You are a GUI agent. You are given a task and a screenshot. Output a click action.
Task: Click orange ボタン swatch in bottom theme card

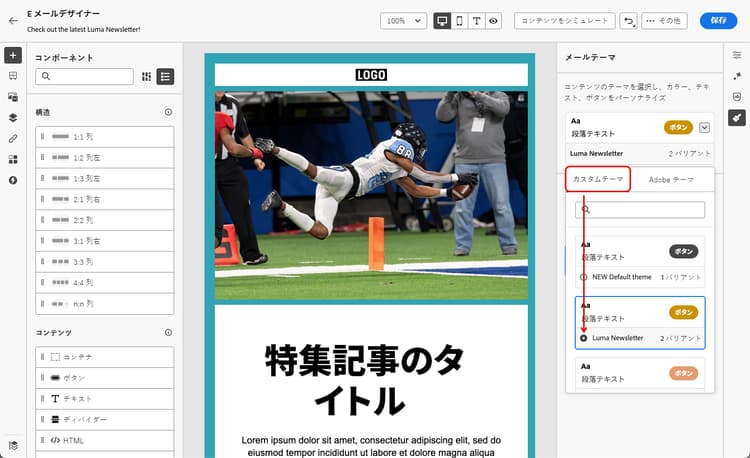pyautogui.click(x=684, y=373)
